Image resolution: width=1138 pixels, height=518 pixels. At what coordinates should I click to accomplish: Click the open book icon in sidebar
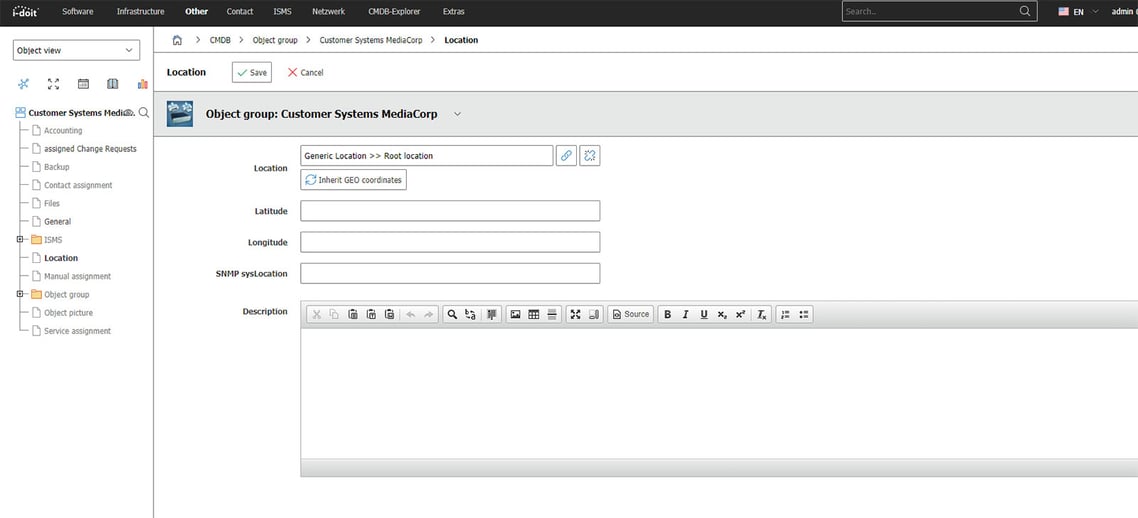[x=112, y=84]
